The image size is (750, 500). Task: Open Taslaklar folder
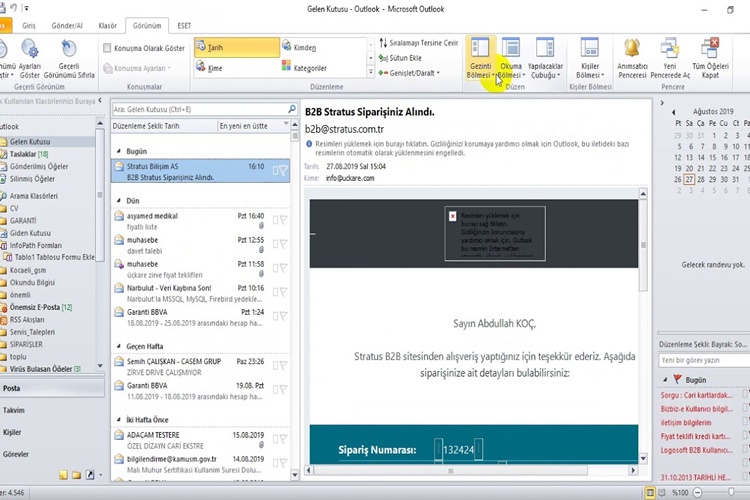pyautogui.click(x=29, y=154)
